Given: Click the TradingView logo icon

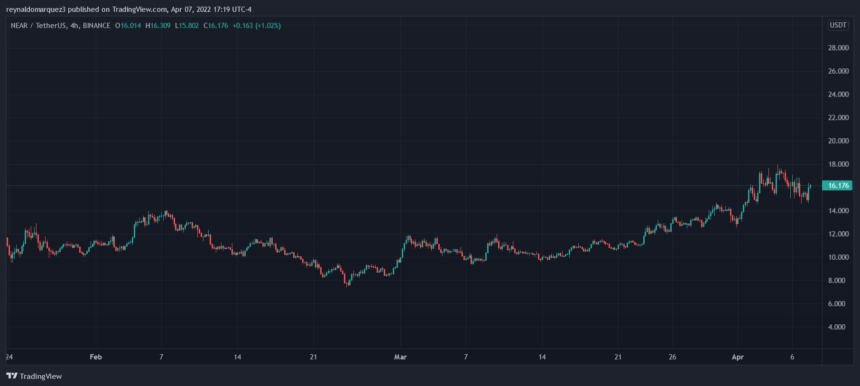Looking at the screenshot, I should (x=12, y=376).
